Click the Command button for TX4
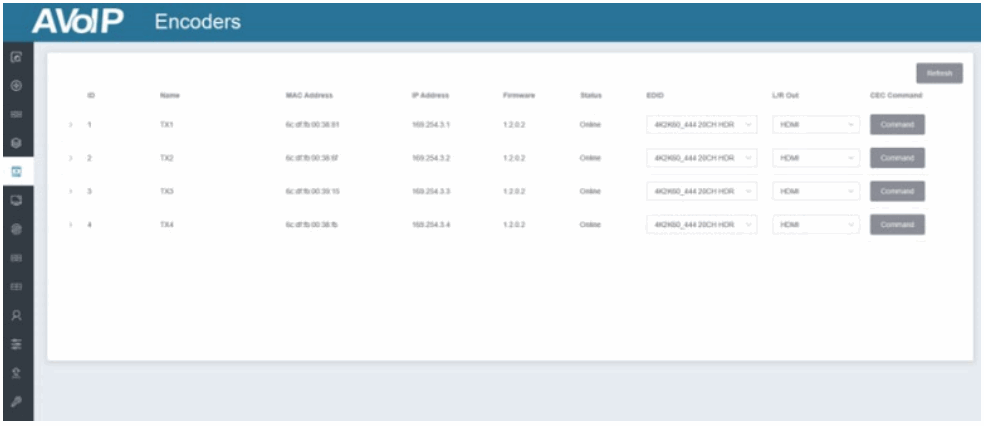Screen dimensions: 984x426 click(x=897, y=225)
